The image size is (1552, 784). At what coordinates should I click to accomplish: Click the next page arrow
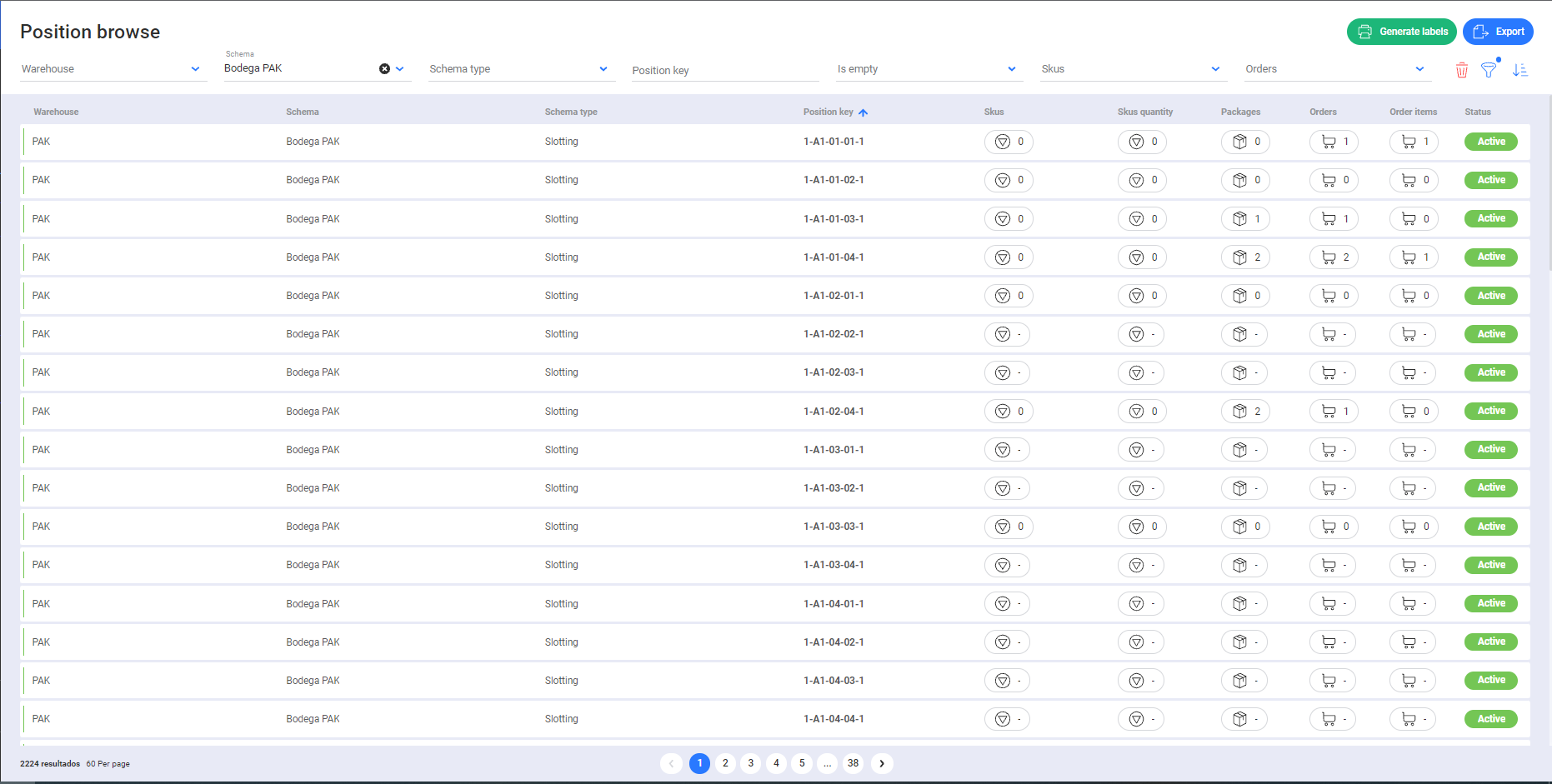click(882, 763)
